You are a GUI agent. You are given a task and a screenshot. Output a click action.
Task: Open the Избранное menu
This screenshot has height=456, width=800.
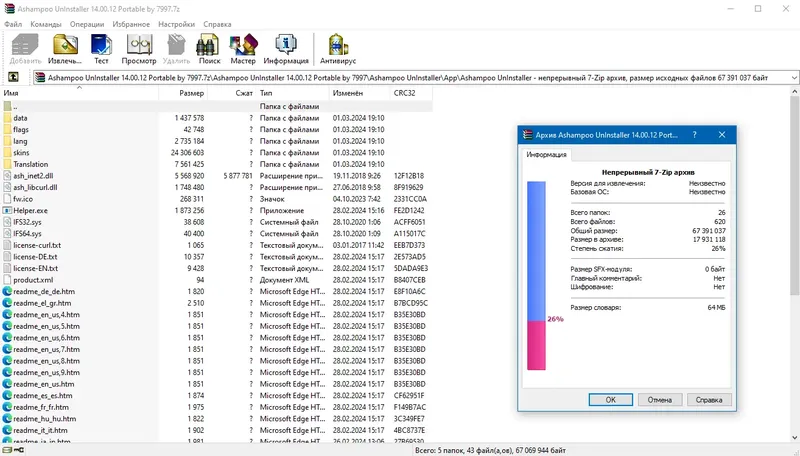131,24
